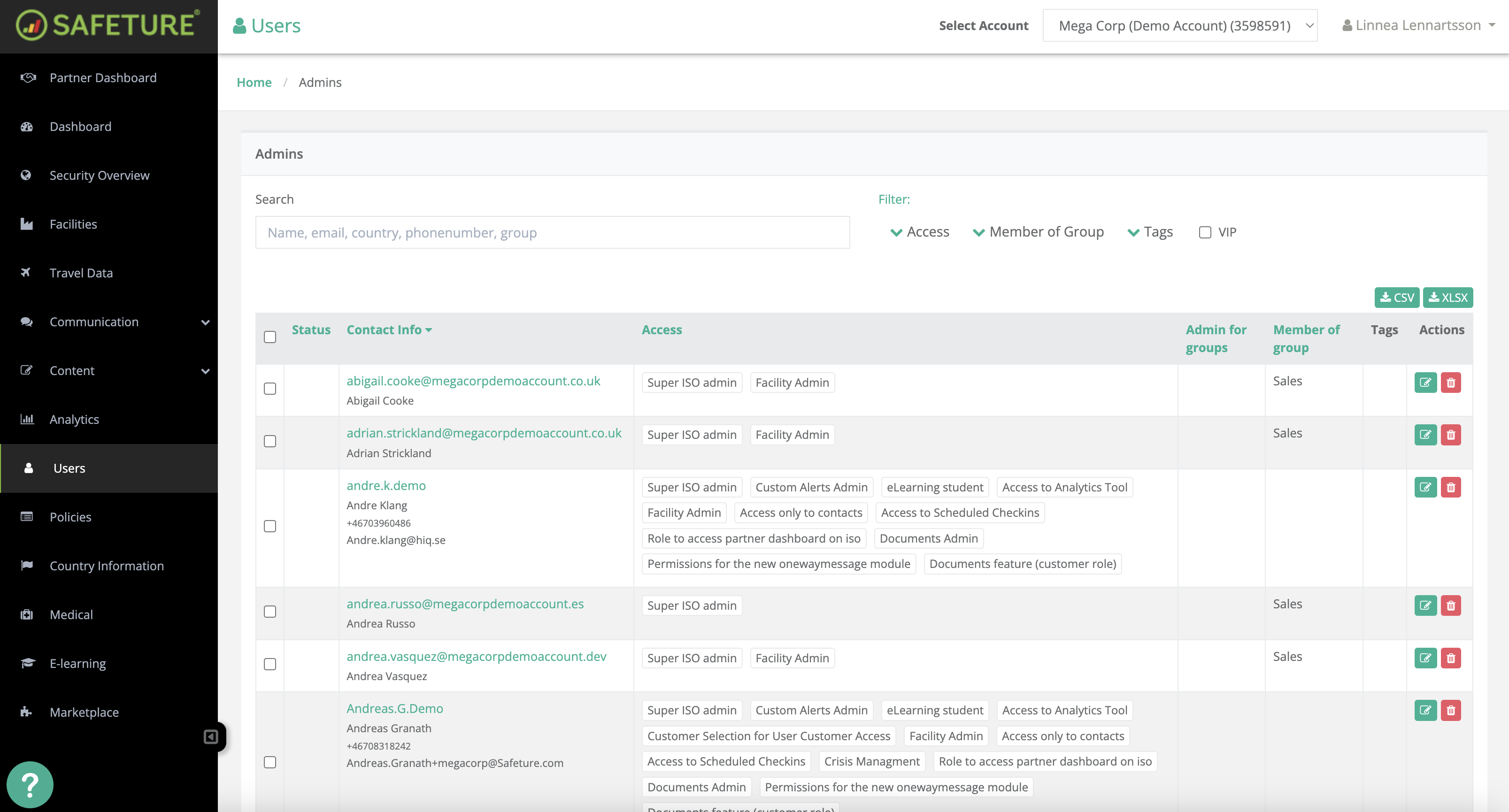This screenshot has height=812, width=1509.
Task: Click the search input field
Action: point(553,232)
